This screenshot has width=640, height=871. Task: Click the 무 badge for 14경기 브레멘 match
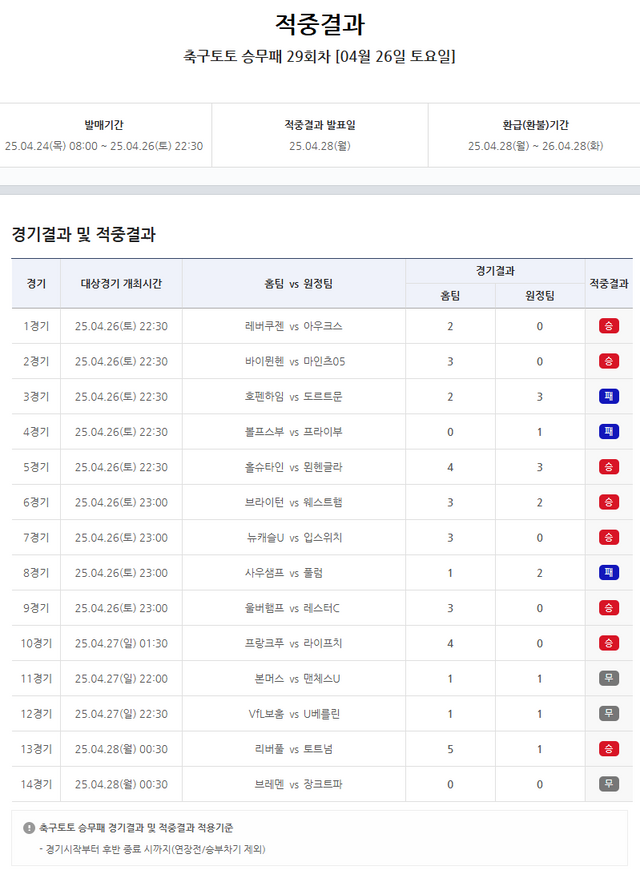point(608,784)
